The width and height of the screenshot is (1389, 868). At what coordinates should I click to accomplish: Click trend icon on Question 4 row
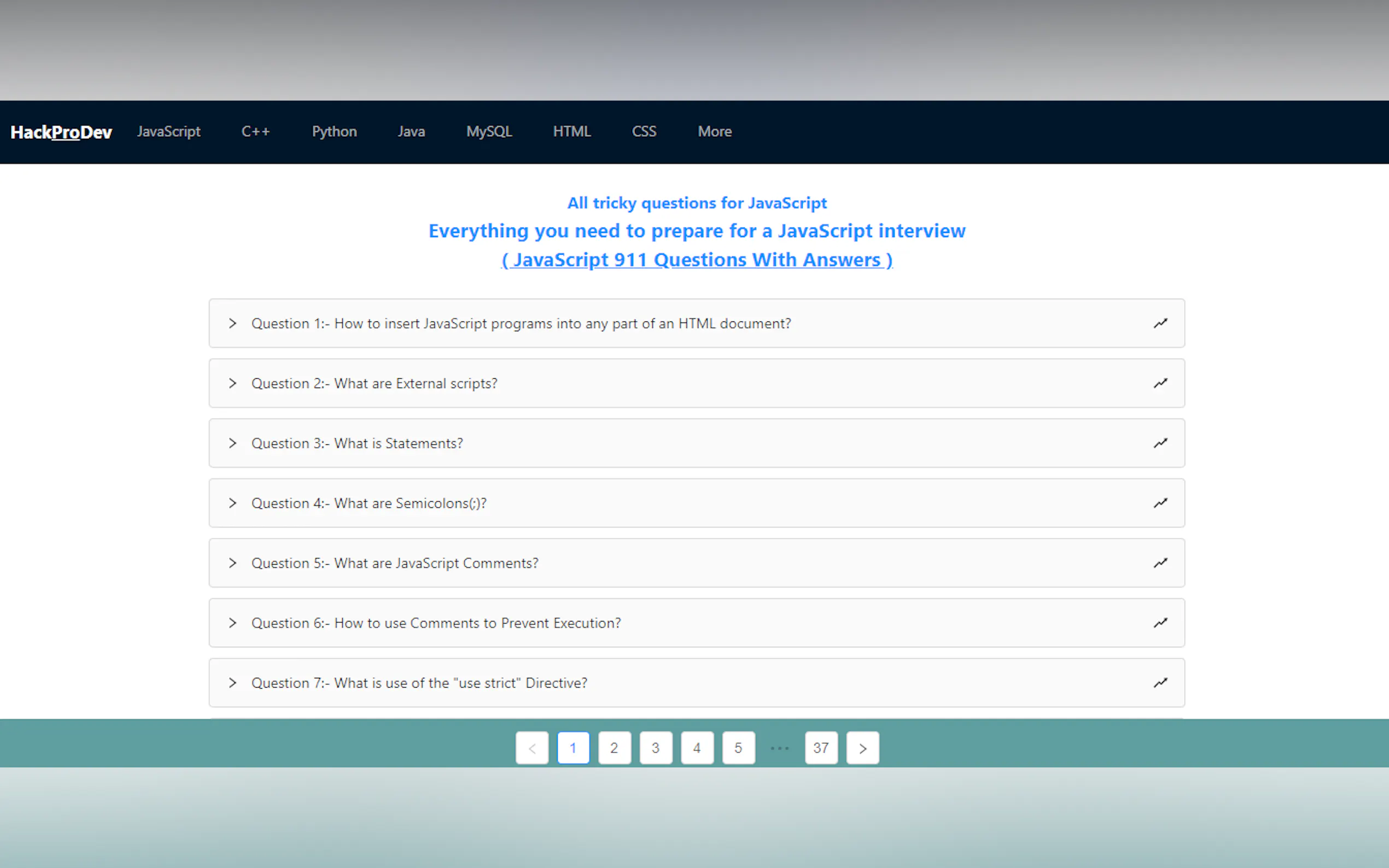1160,503
